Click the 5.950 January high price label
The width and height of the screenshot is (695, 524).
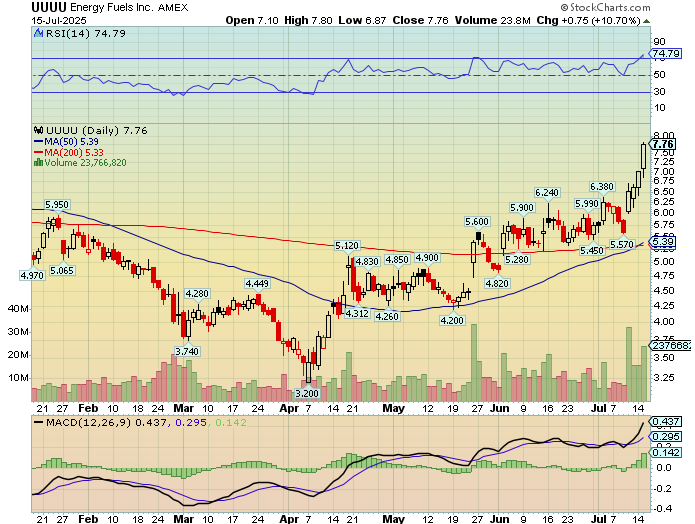pyautogui.click(x=57, y=205)
